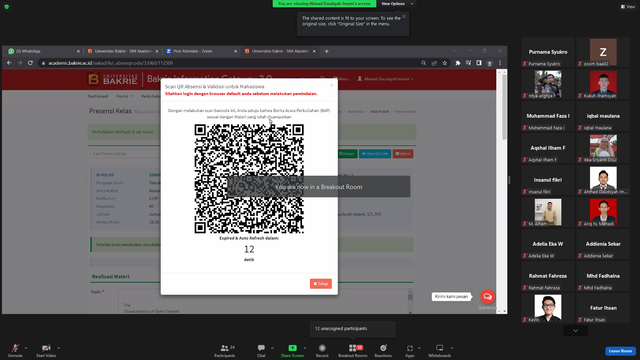640x360 pixels.
Task: Expand share options arrow beside Share Screen
Action: coord(304,348)
